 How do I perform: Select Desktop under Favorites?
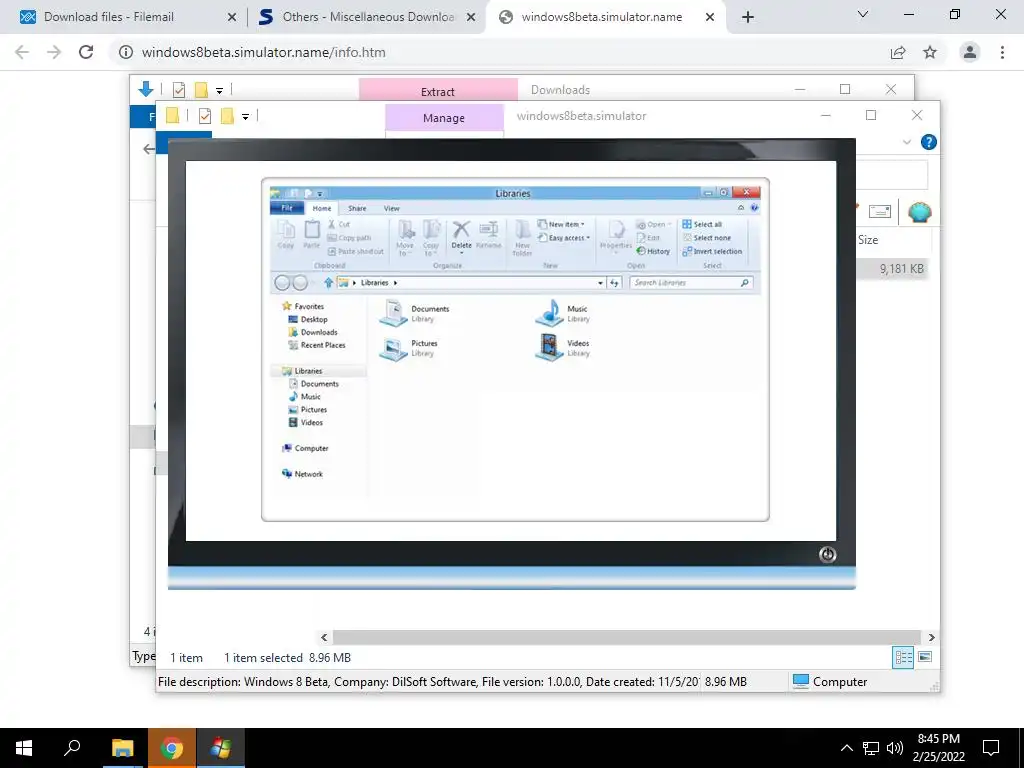(308, 319)
